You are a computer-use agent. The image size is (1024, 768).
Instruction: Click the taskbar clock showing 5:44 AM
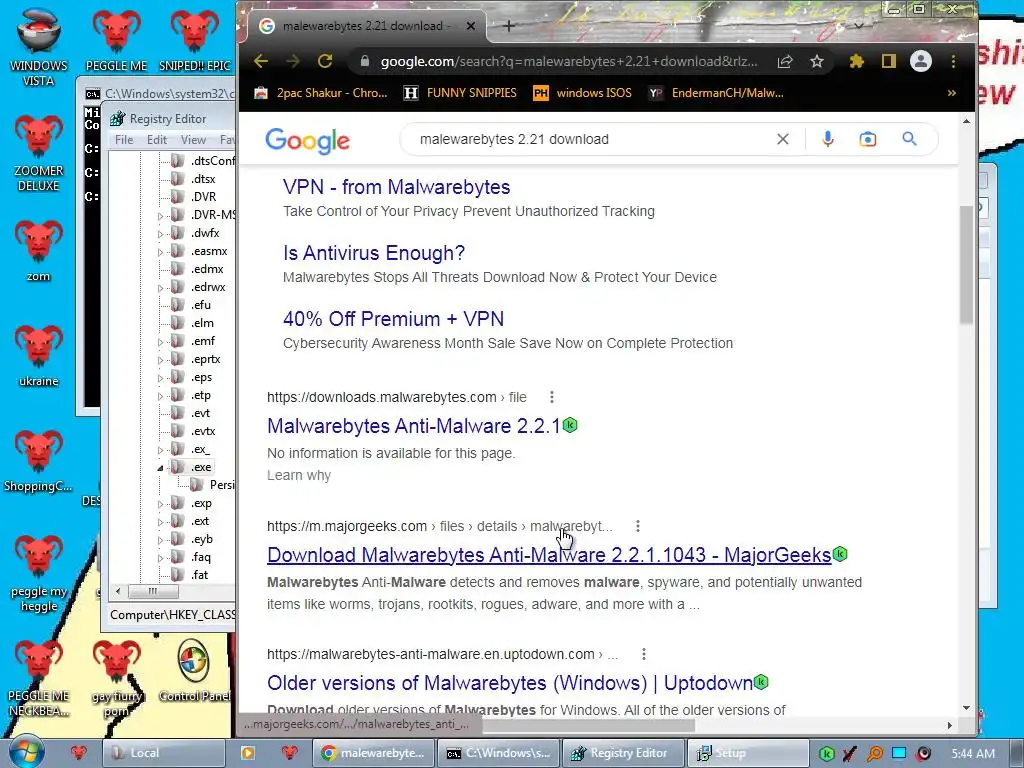tap(973, 753)
